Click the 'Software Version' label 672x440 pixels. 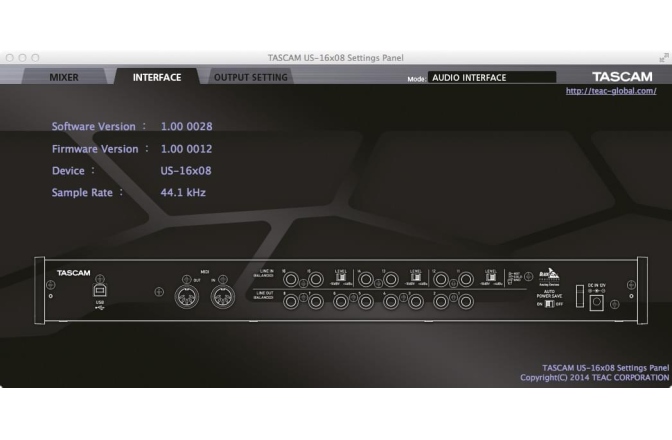point(93,126)
